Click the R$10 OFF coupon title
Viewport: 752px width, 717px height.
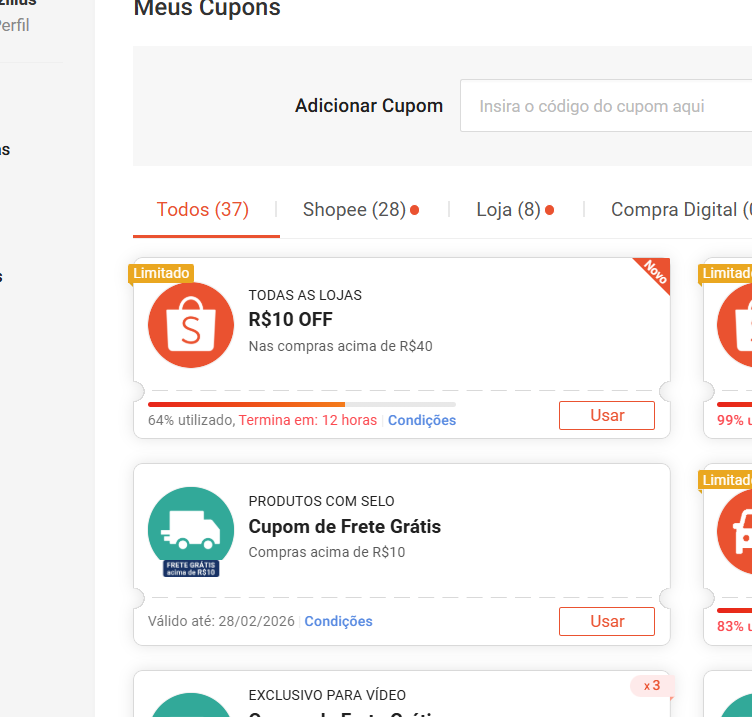point(291,319)
